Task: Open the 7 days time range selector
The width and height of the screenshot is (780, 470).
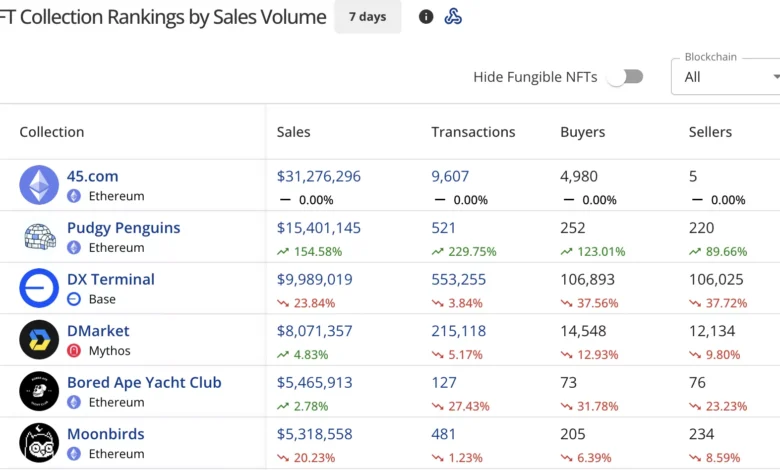Action: point(367,17)
